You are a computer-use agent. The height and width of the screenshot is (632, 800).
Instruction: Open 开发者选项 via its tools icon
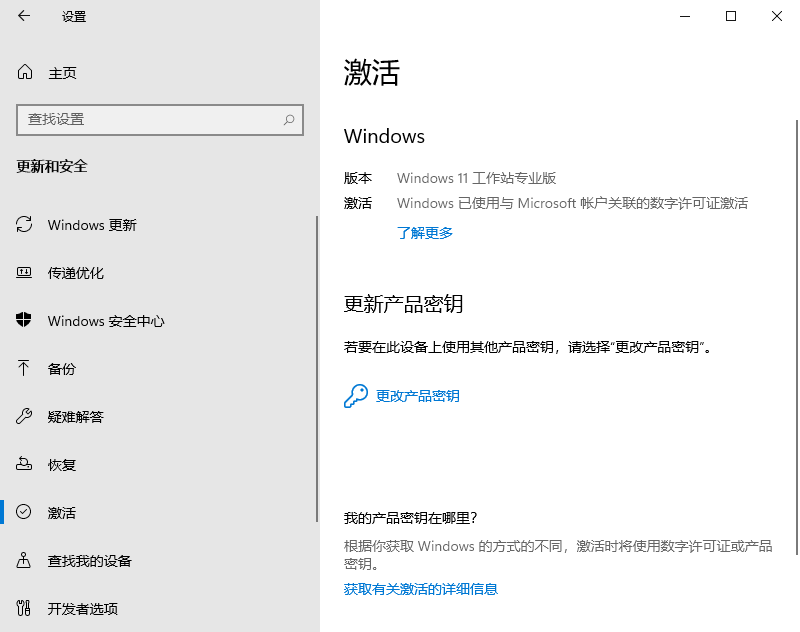pyautogui.click(x=24, y=608)
